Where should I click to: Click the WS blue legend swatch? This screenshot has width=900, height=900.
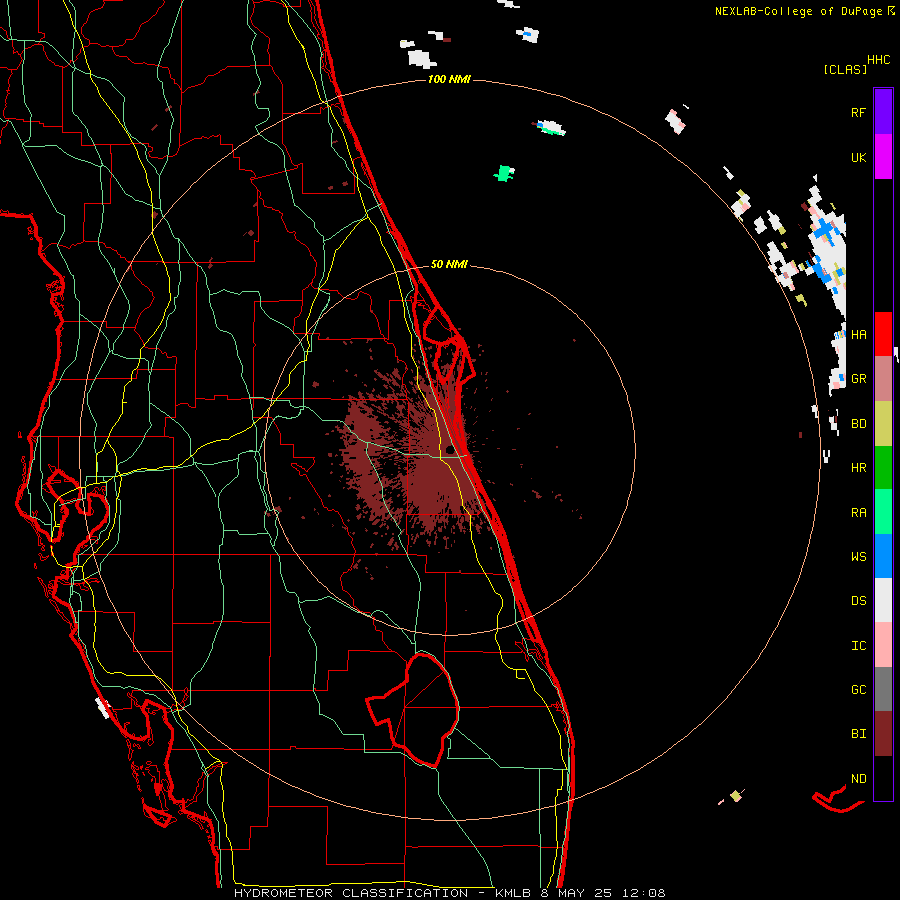click(x=883, y=556)
